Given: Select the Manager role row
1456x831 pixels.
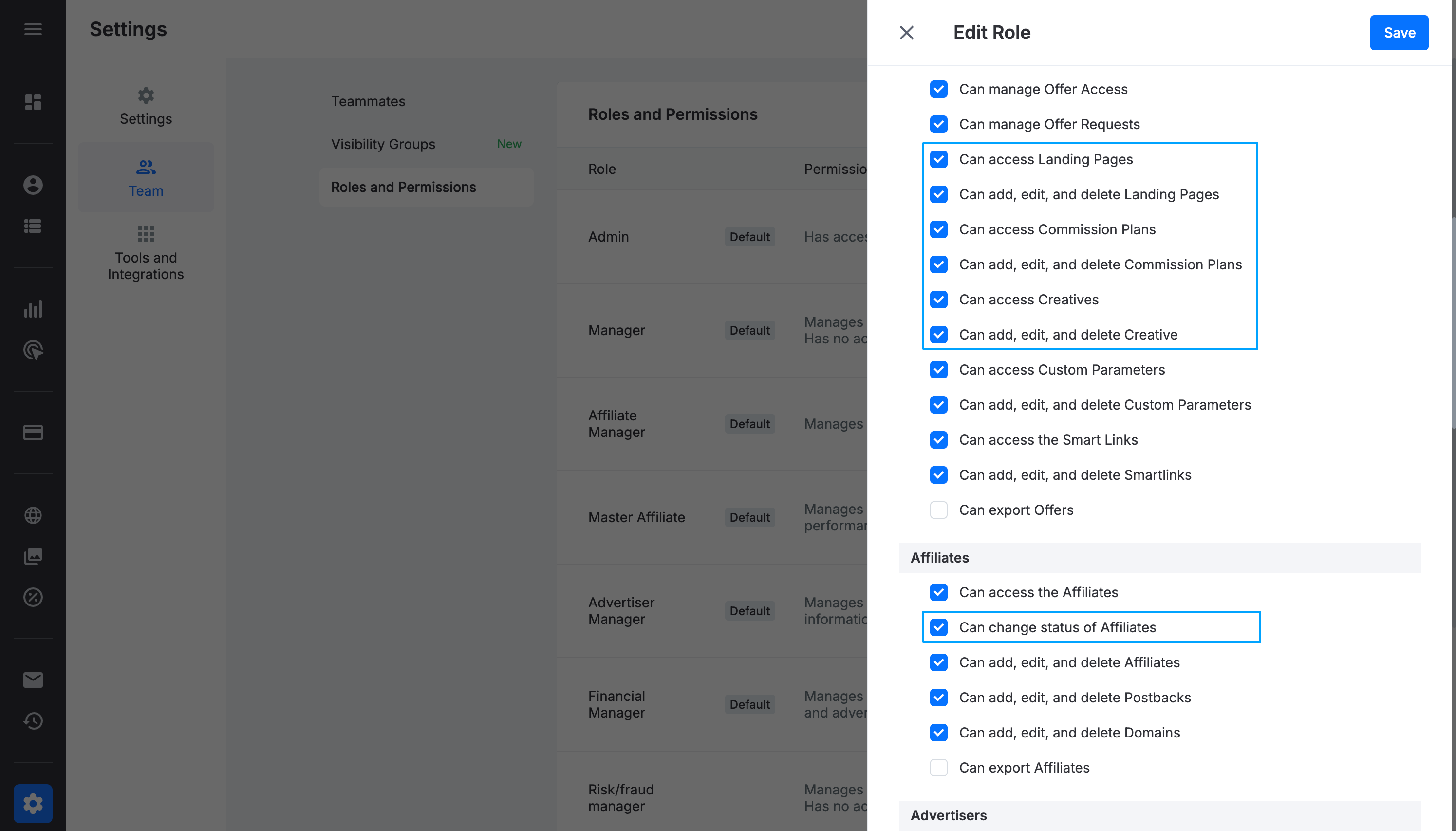Looking at the screenshot, I should click(712, 330).
